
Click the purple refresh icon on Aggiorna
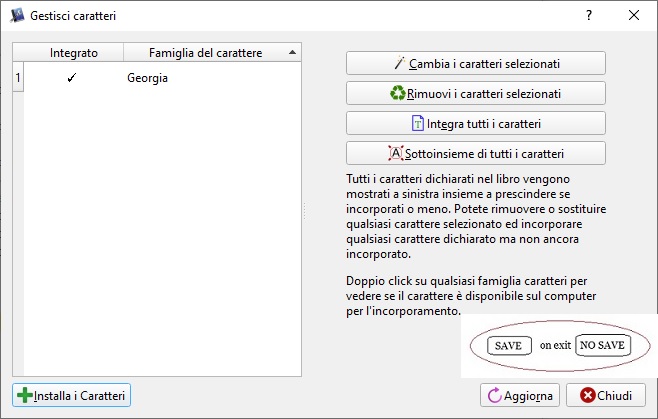(494, 396)
